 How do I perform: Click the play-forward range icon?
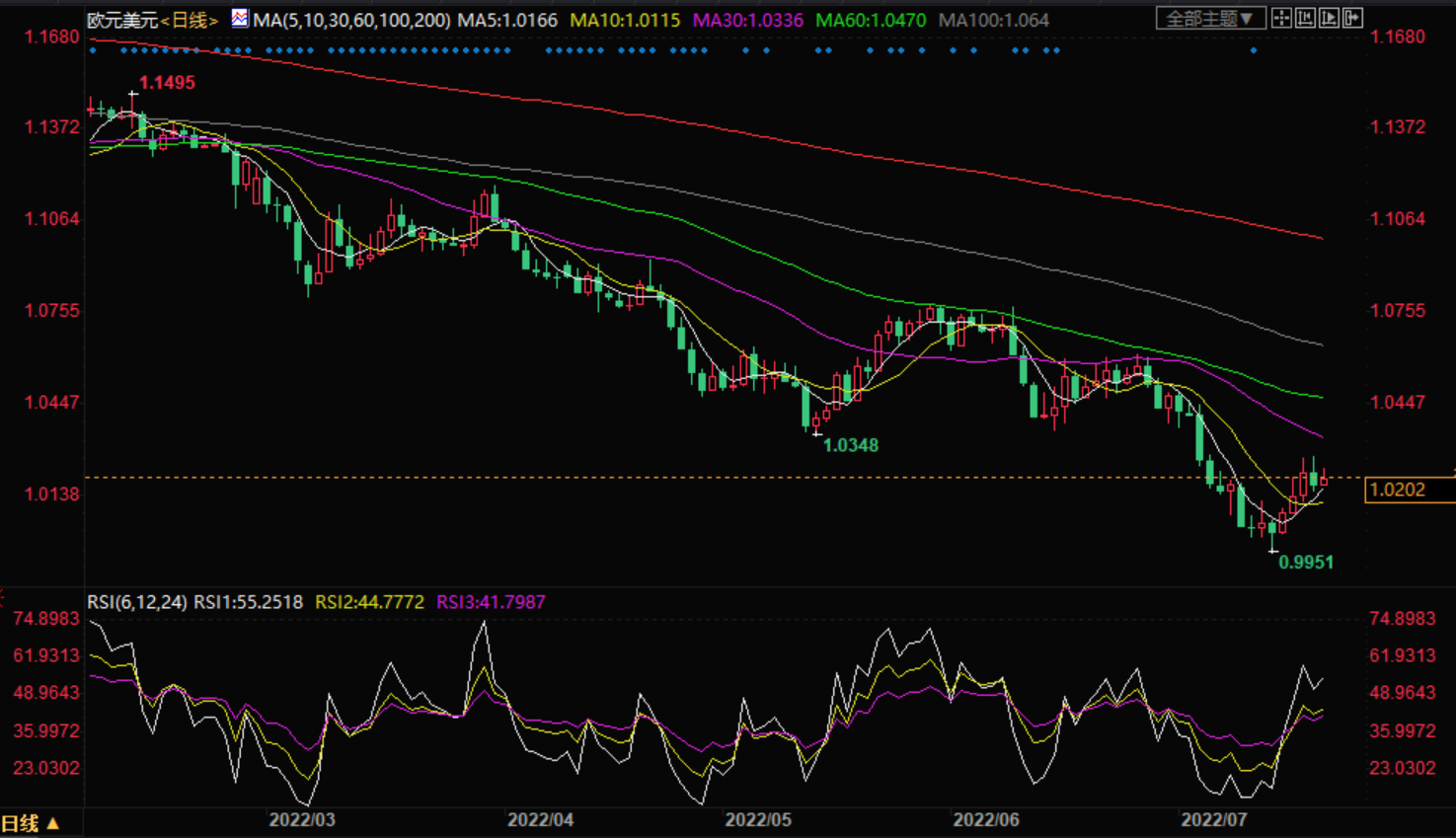1329,18
